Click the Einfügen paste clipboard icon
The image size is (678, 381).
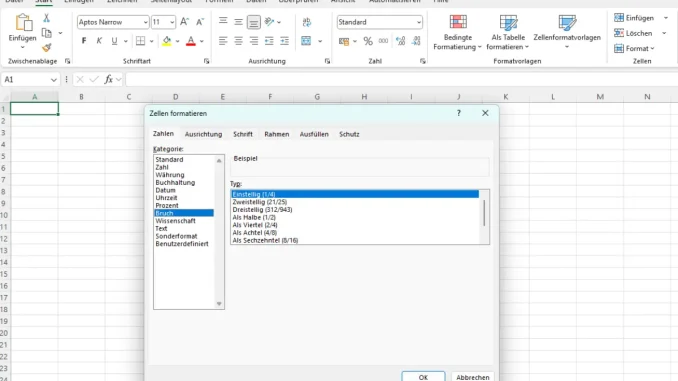[23, 22]
